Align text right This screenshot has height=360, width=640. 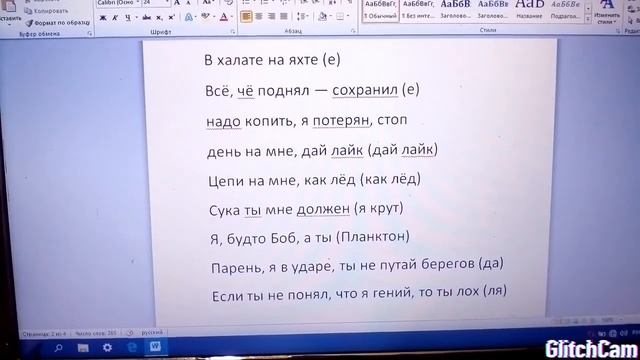tap(271, 16)
